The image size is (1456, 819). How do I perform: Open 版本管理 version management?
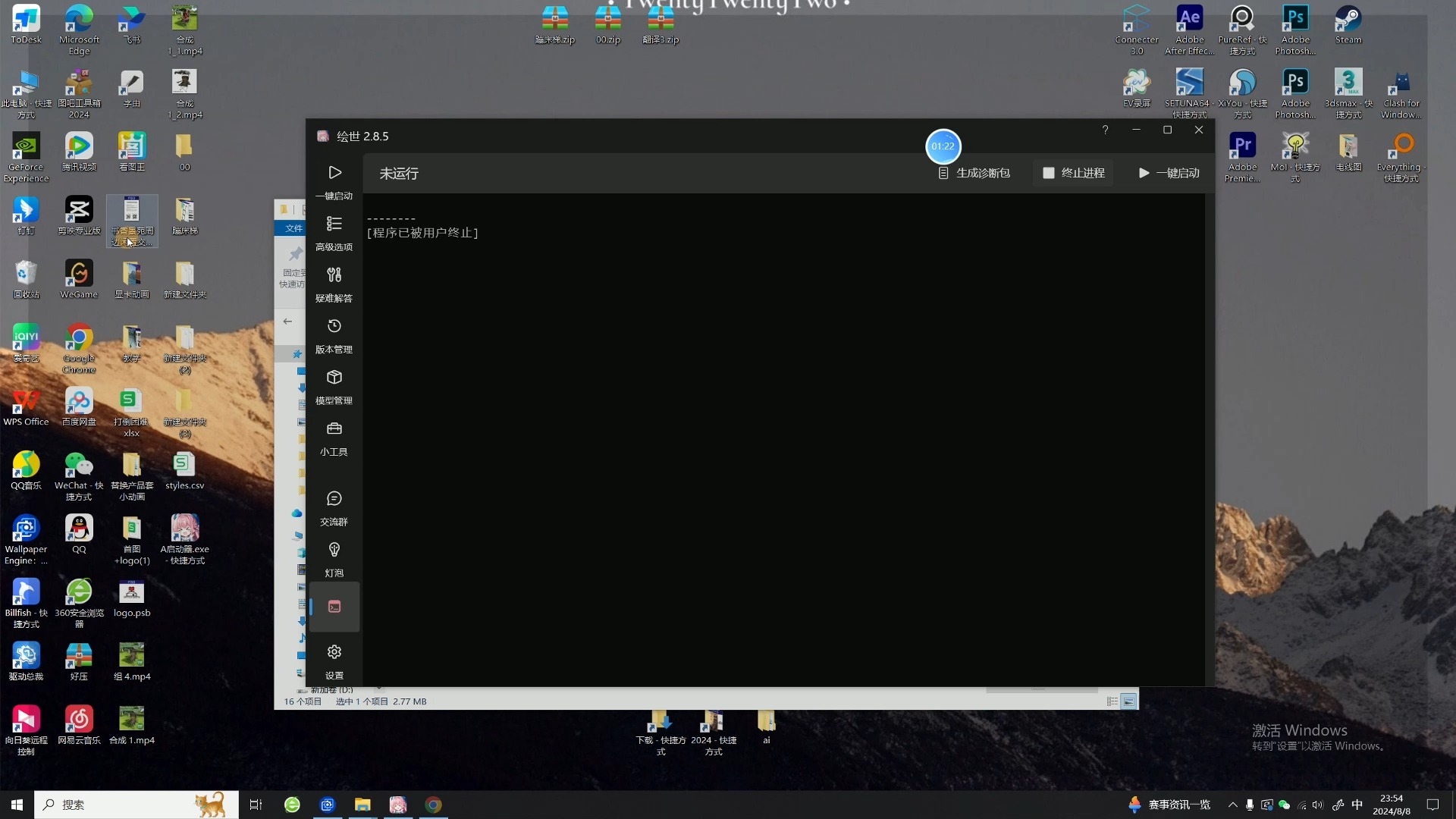click(x=334, y=335)
